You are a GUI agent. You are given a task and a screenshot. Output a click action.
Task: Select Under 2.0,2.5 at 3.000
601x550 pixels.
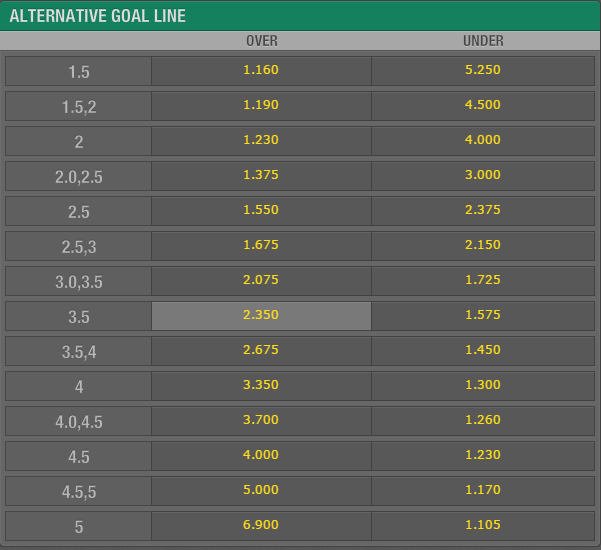483,176
